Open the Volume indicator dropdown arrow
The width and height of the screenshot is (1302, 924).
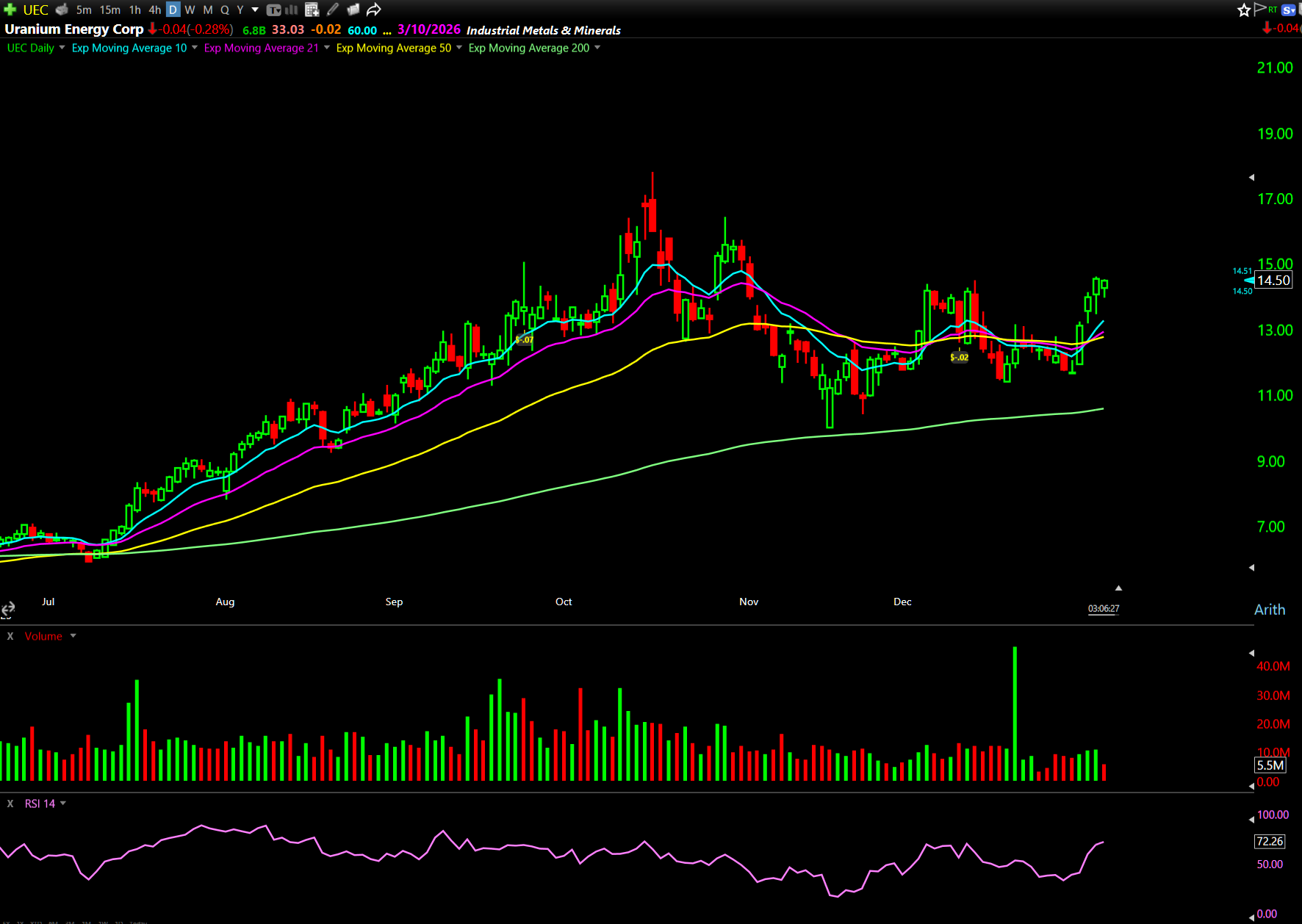[73, 636]
